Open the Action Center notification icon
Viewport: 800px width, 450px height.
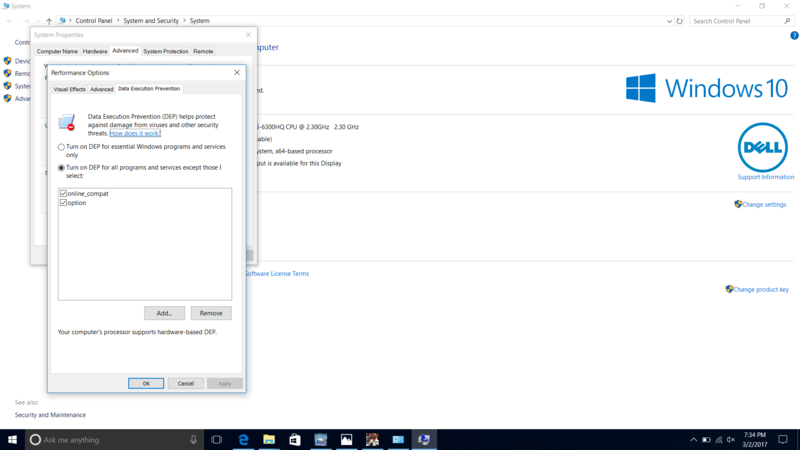[x=783, y=440]
